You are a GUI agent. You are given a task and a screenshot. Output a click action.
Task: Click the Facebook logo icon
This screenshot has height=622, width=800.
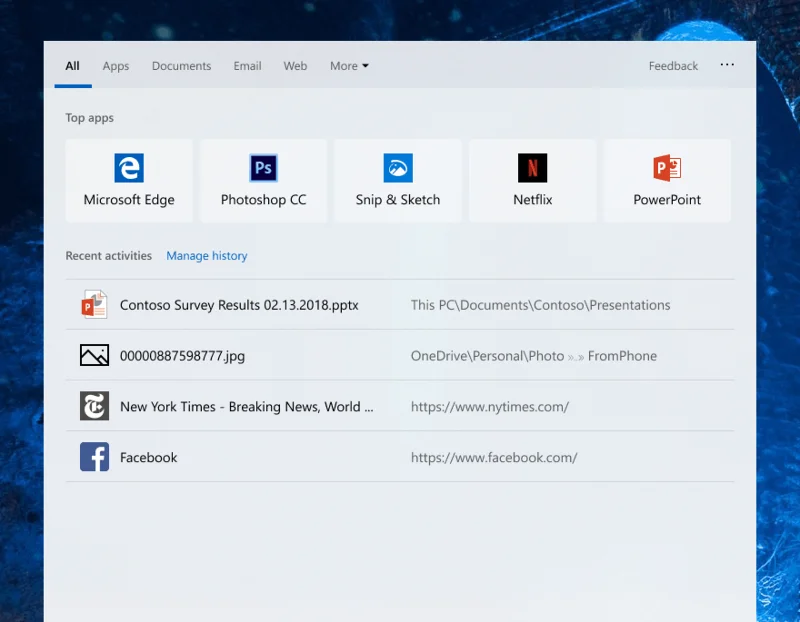(94, 456)
